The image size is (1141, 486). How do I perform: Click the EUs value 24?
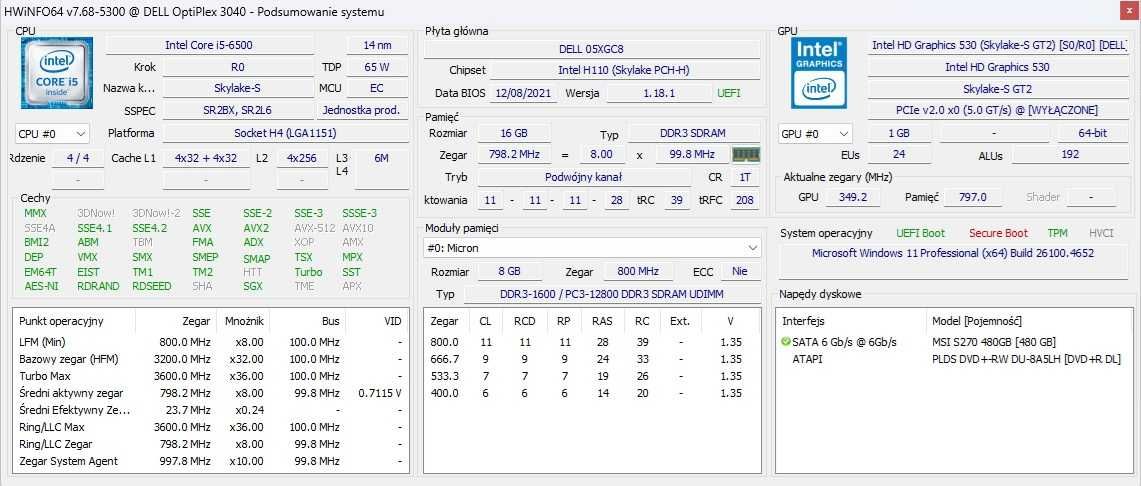click(x=899, y=154)
